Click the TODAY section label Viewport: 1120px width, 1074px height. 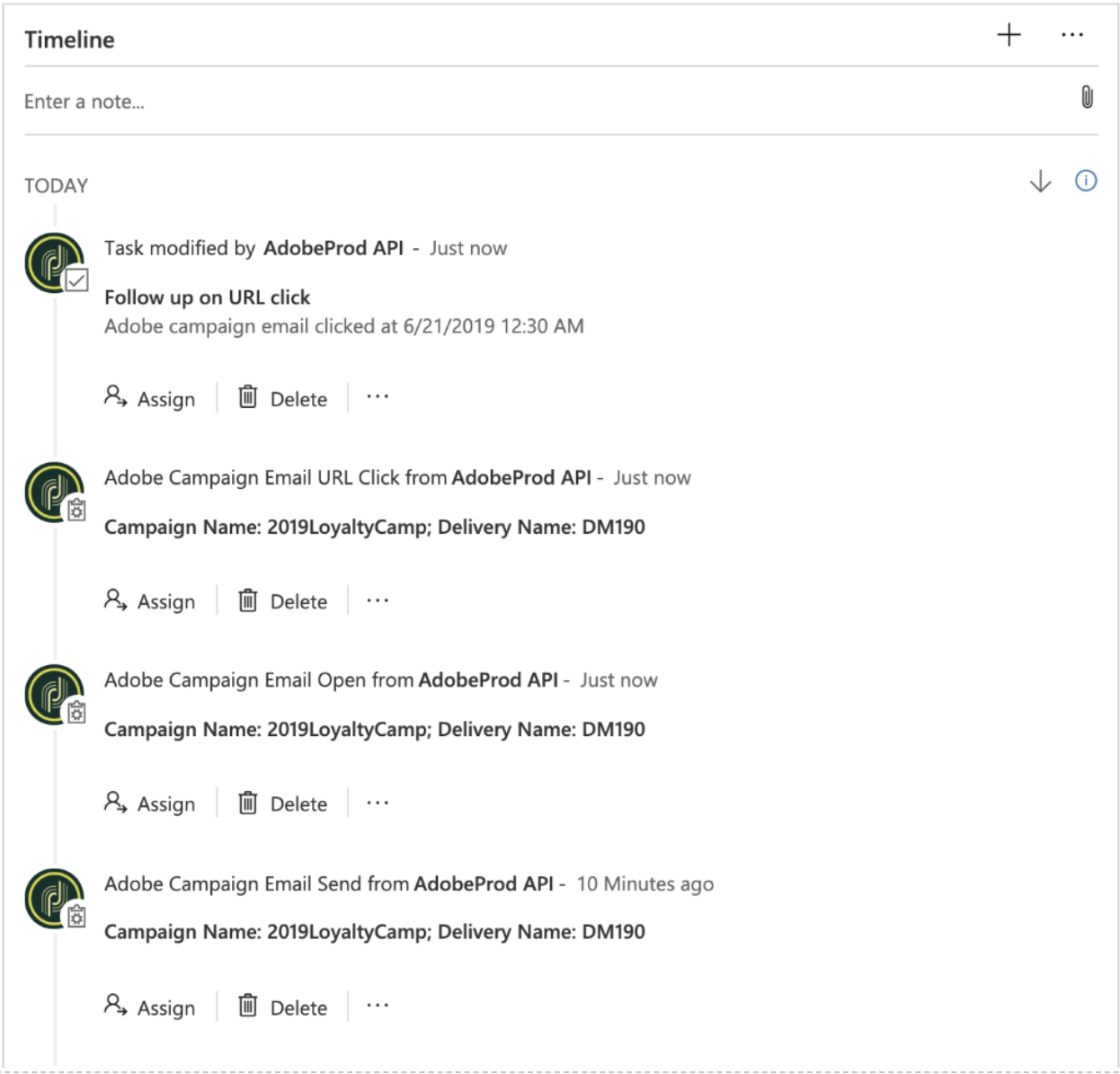coord(56,186)
